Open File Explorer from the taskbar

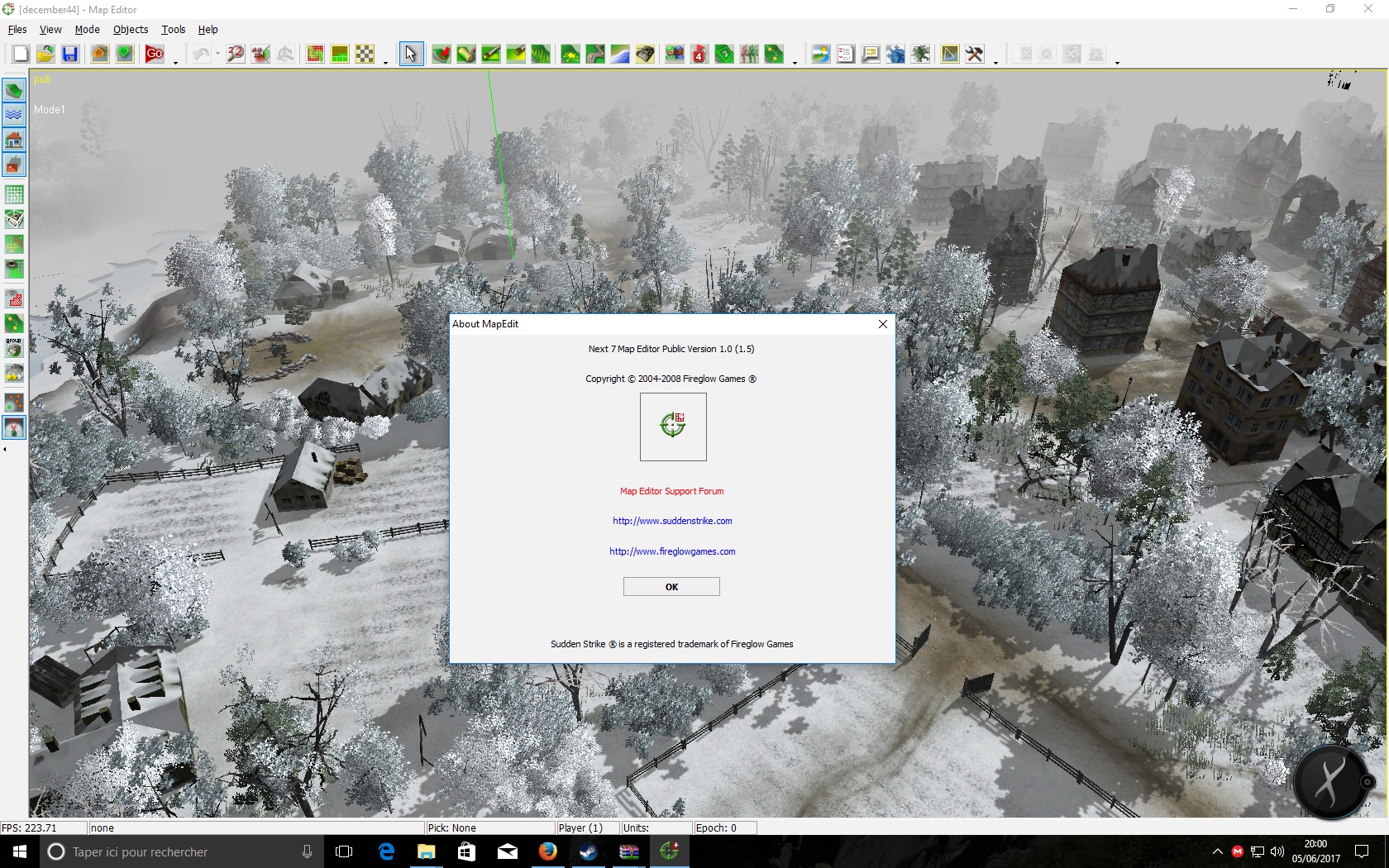click(426, 851)
